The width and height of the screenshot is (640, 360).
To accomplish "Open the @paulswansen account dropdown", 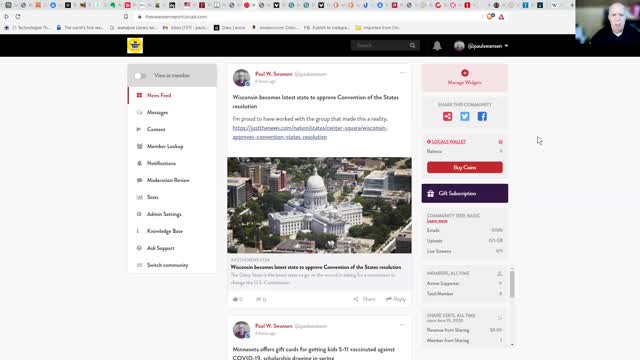I will (481, 46).
